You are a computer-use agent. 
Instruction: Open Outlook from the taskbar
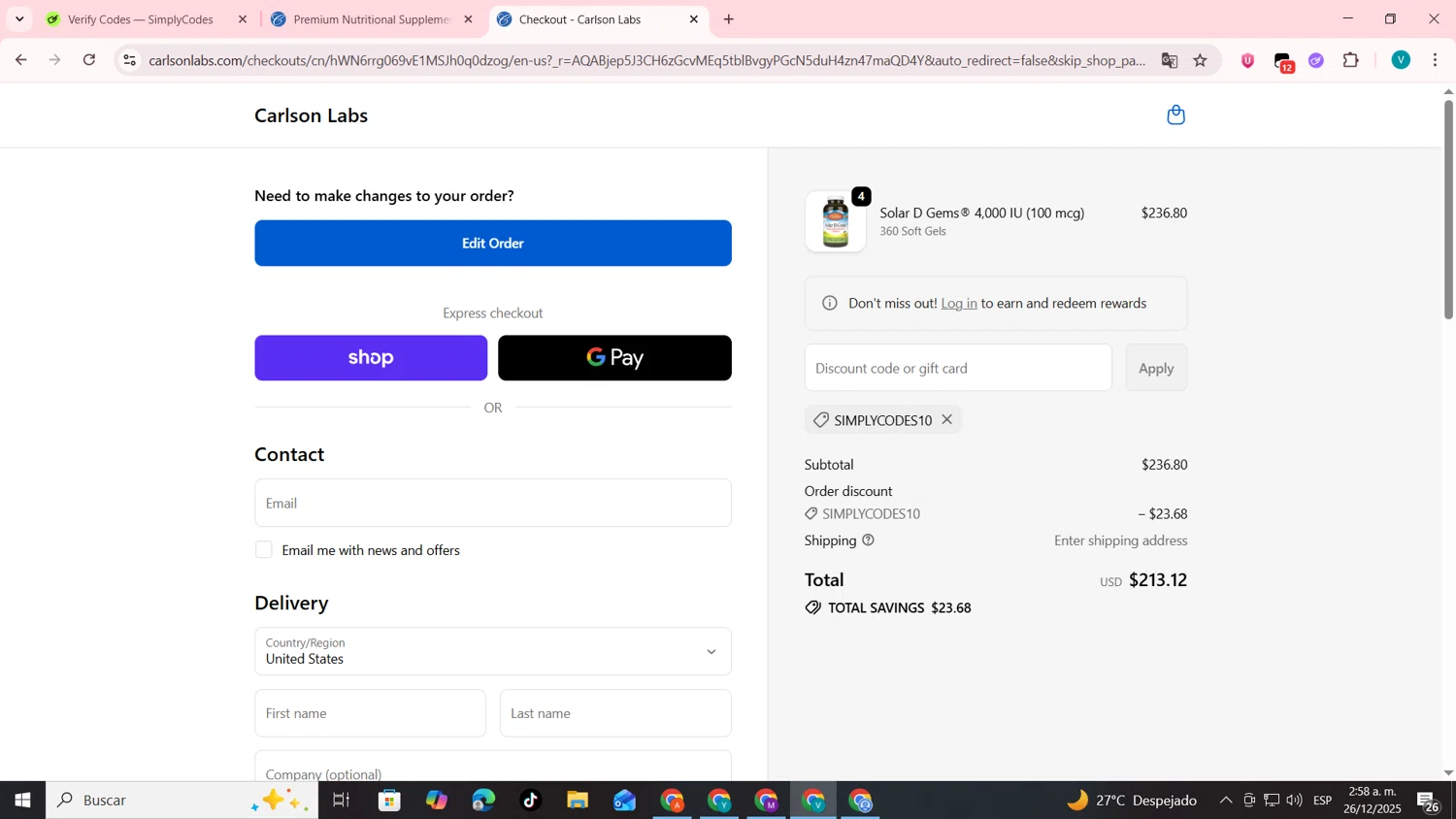tap(624, 801)
